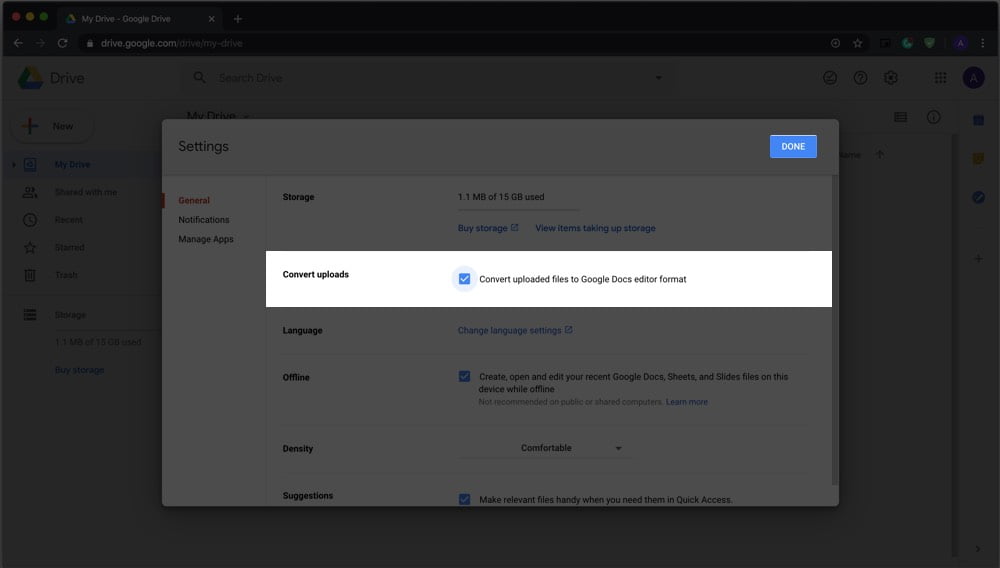1000x568 pixels.
Task: Click the address bar URL
Action: pyautogui.click(x=172, y=43)
